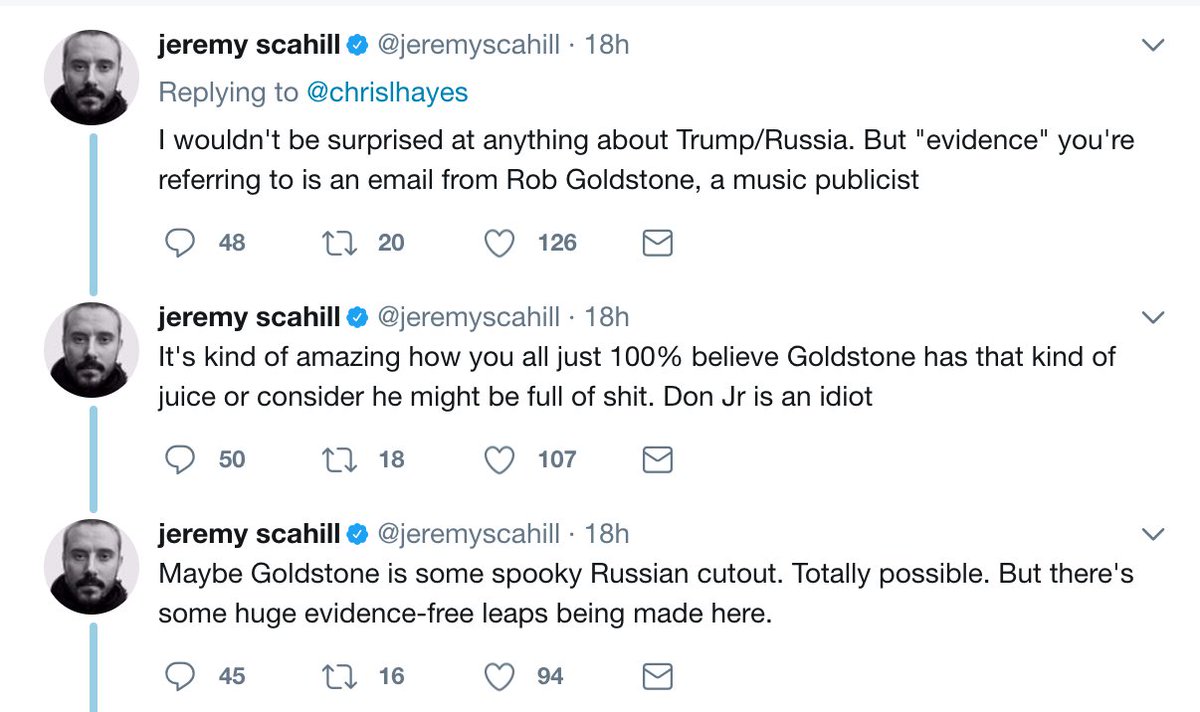The height and width of the screenshot is (712, 1200).
Task: Like the tweet with 94 likes
Action: [x=499, y=677]
